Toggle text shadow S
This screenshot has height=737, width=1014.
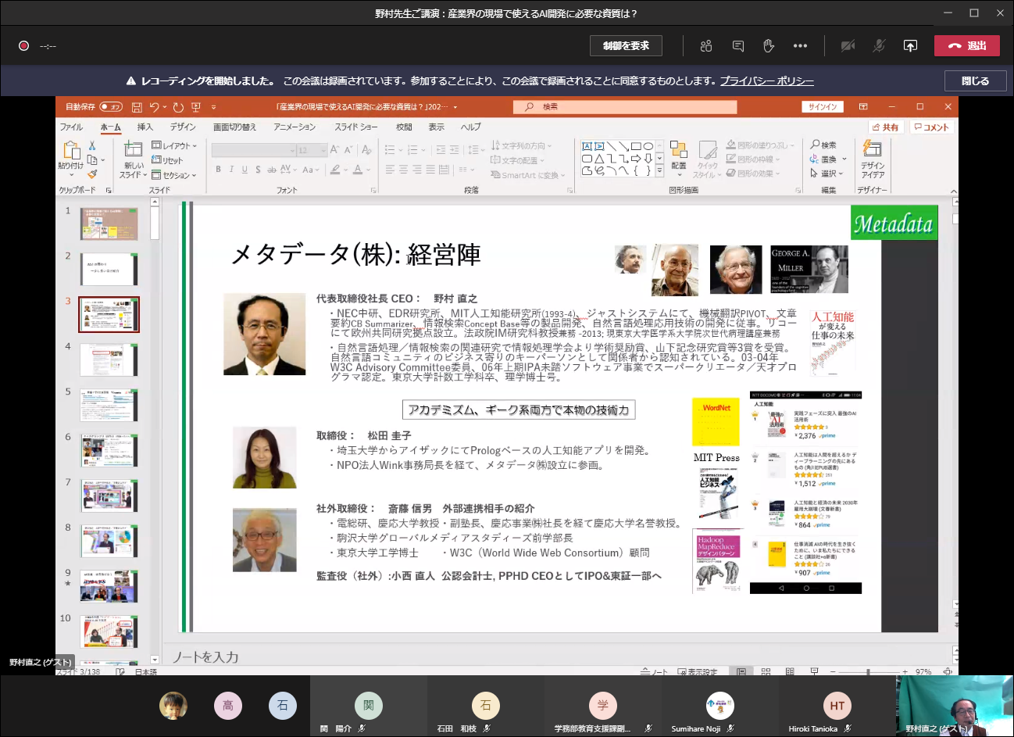pos(258,169)
